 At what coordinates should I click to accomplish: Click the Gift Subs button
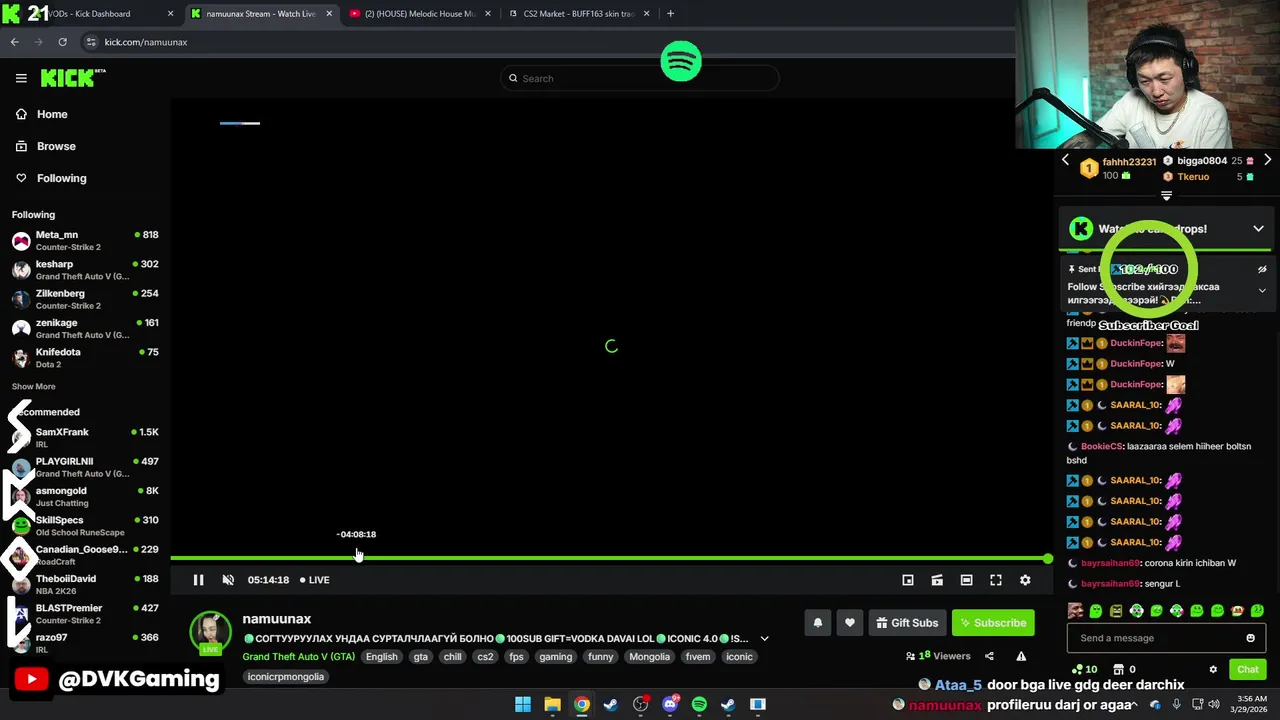[907, 623]
